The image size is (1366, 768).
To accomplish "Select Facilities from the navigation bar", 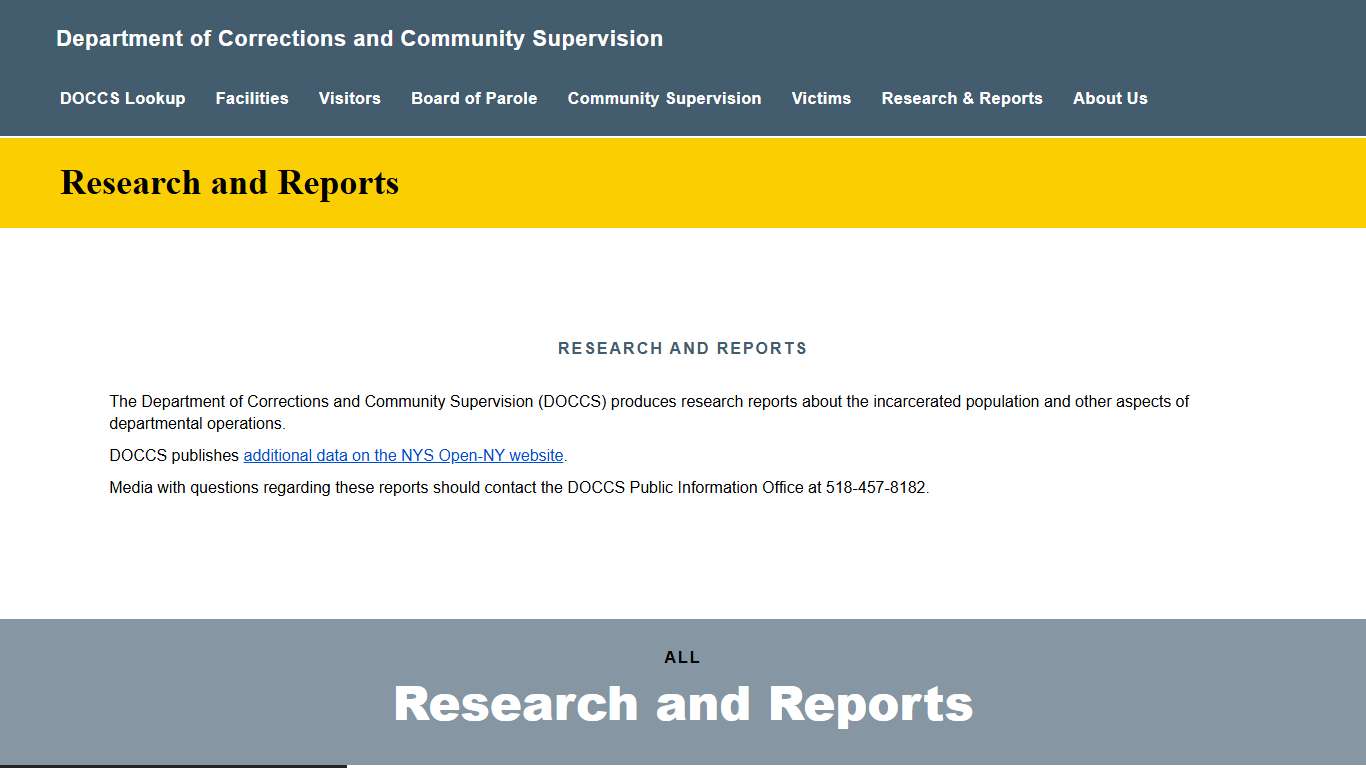I will [251, 98].
